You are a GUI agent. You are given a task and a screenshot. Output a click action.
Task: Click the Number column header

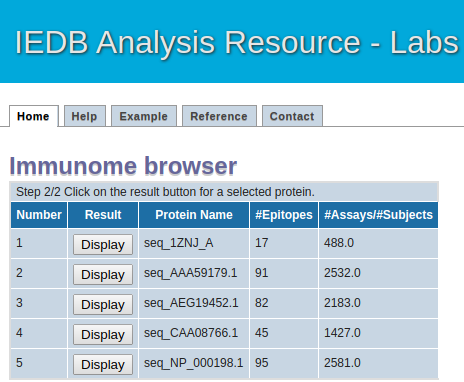[39, 215]
